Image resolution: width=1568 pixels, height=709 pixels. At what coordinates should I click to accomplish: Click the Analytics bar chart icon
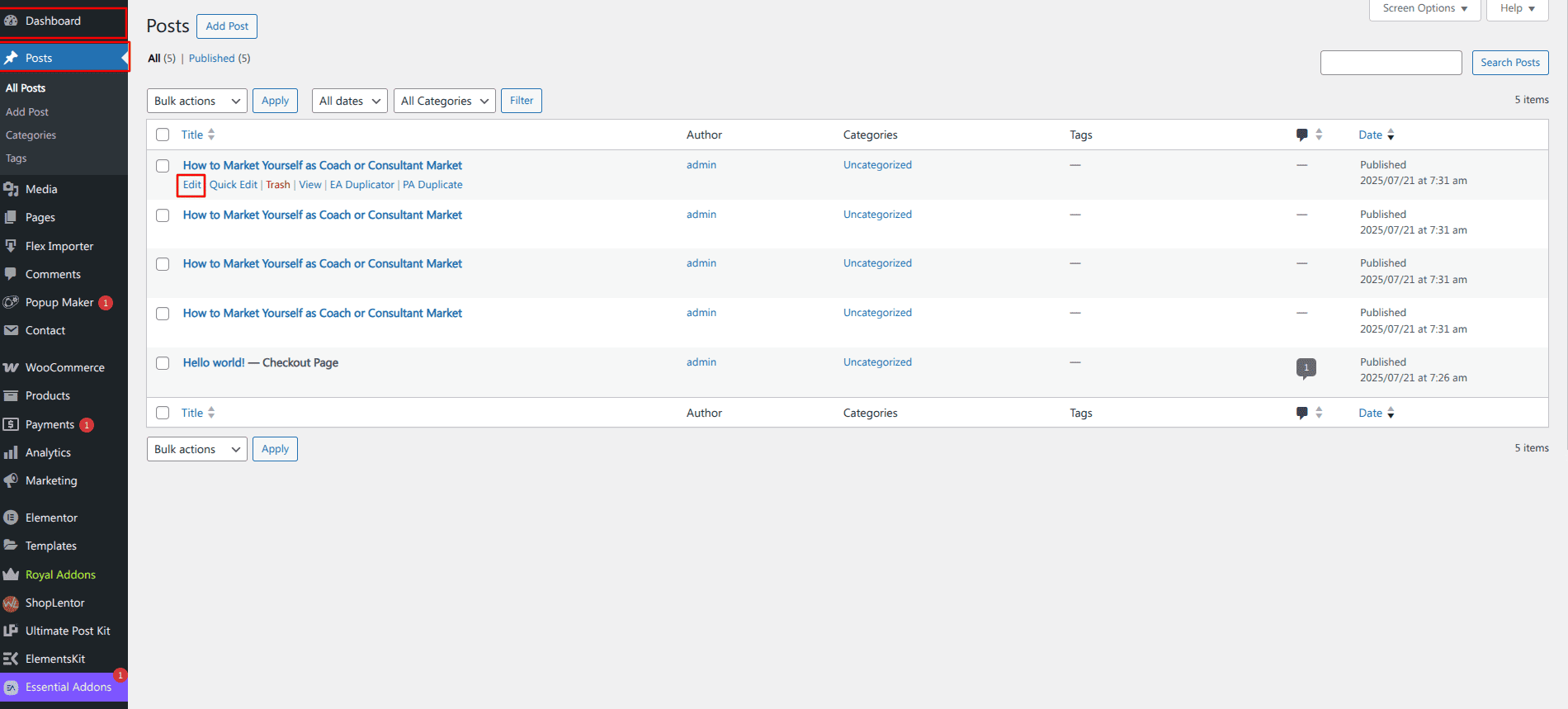pos(11,452)
